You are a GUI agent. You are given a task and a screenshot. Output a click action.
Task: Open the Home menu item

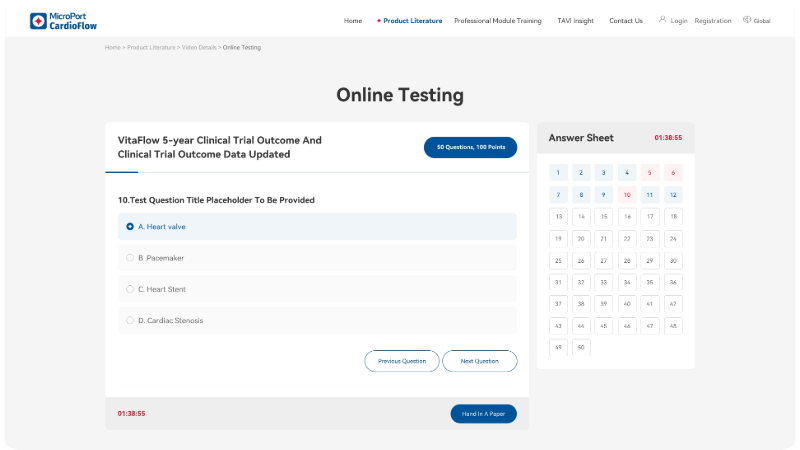(353, 21)
